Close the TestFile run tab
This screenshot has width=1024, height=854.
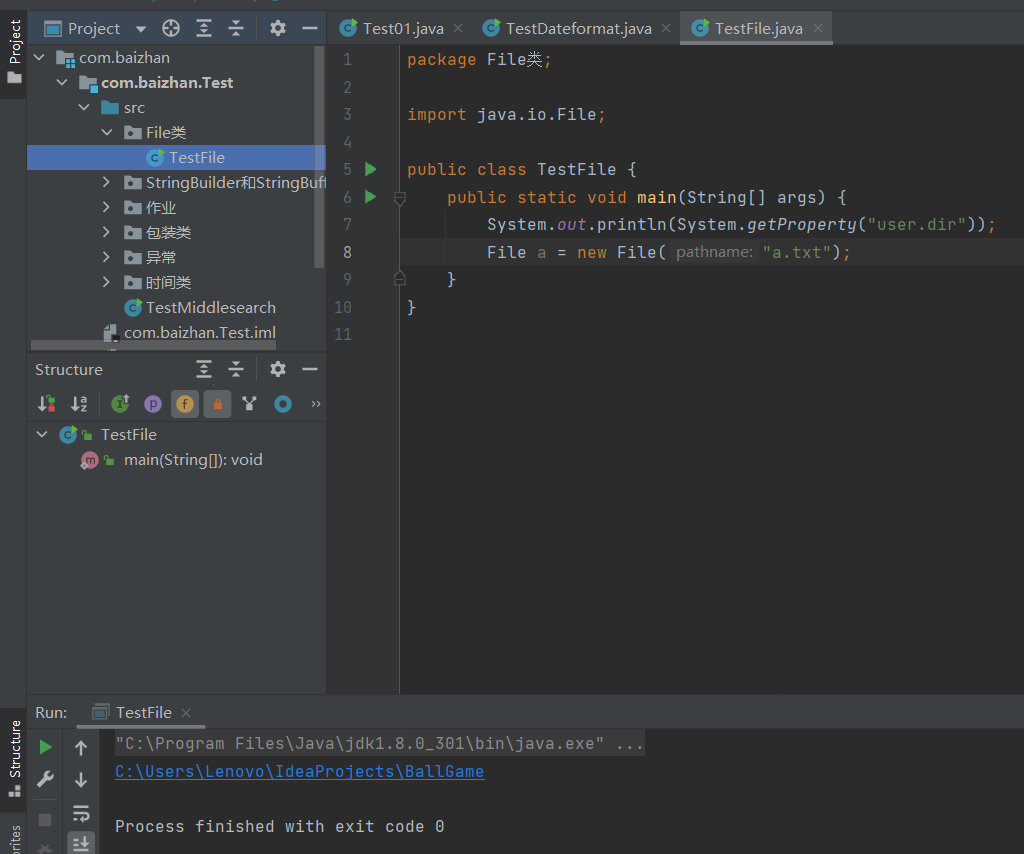coord(186,713)
